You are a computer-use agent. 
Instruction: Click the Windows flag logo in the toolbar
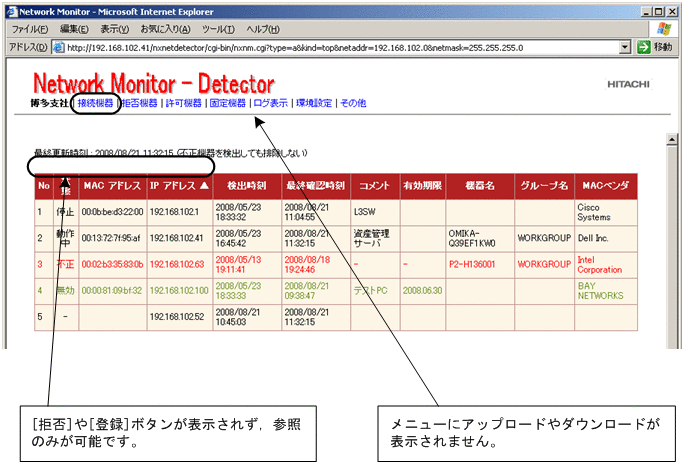[x=664, y=29]
